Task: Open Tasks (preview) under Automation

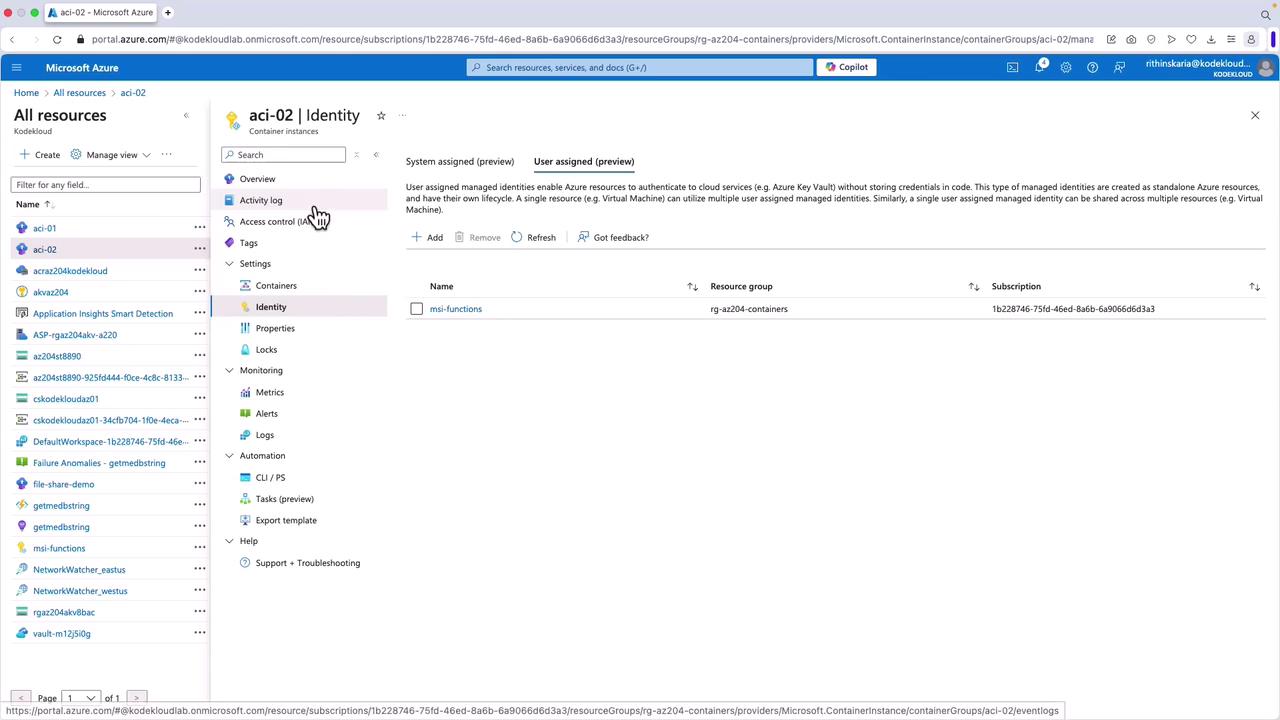Action: (285, 499)
